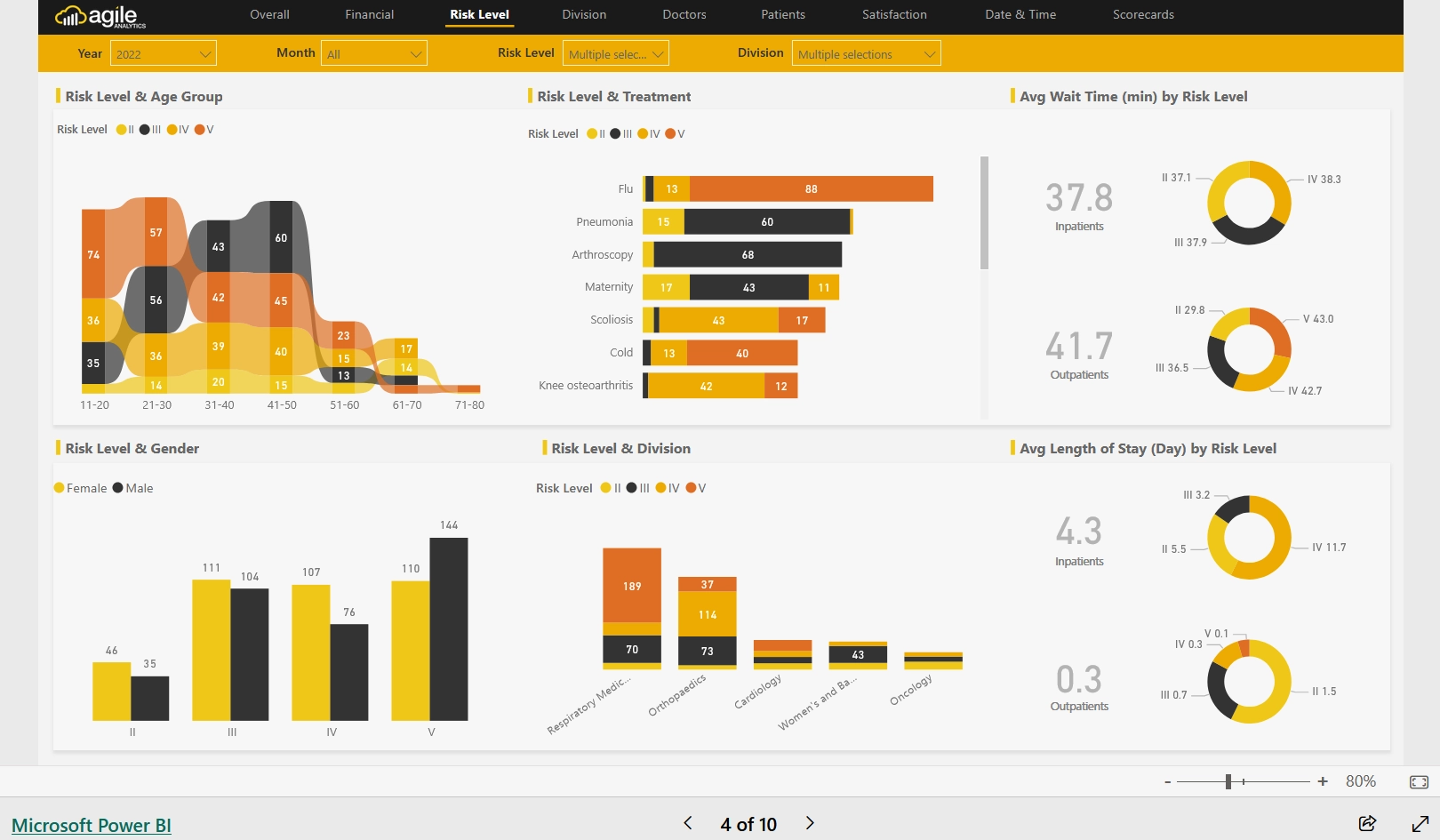Screen dimensions: 1440x840
Task: Click the page indicator 4 of 10
Action: tap(748, 824)
